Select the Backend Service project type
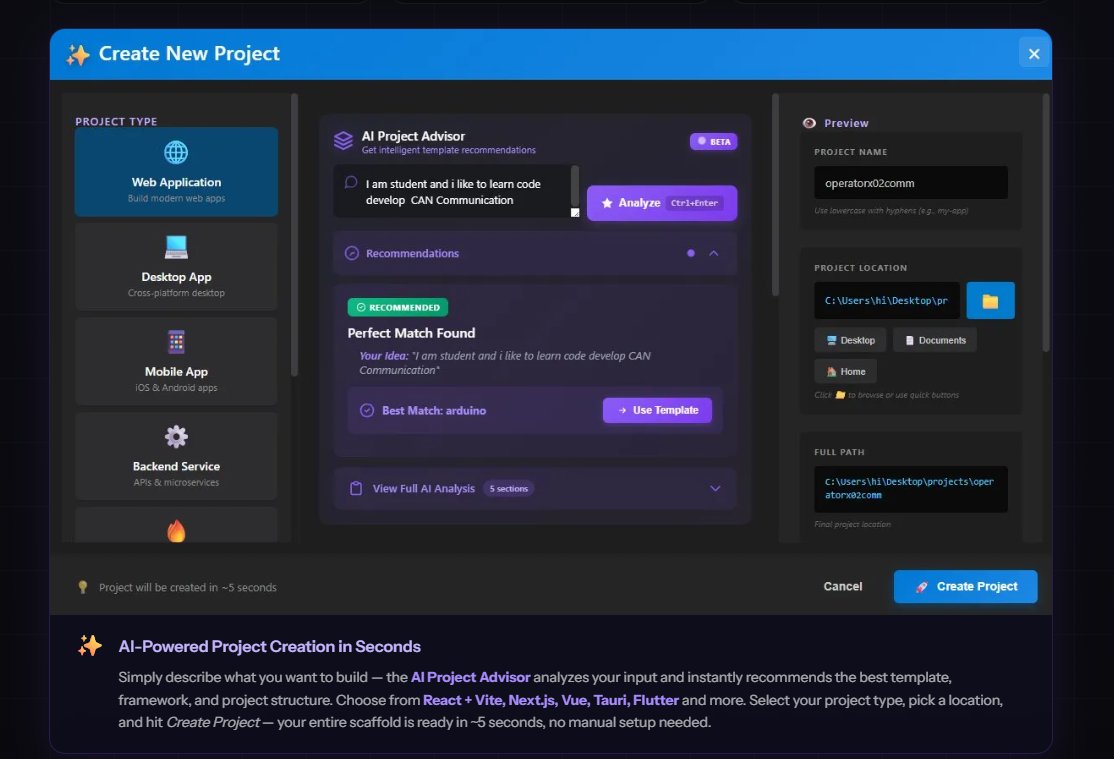 tap(176, 456)
